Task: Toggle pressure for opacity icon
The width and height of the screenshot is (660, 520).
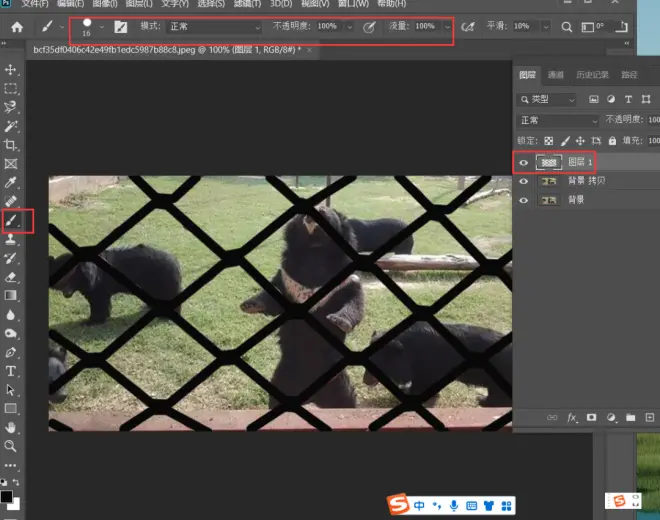Action: pos(369,27)
